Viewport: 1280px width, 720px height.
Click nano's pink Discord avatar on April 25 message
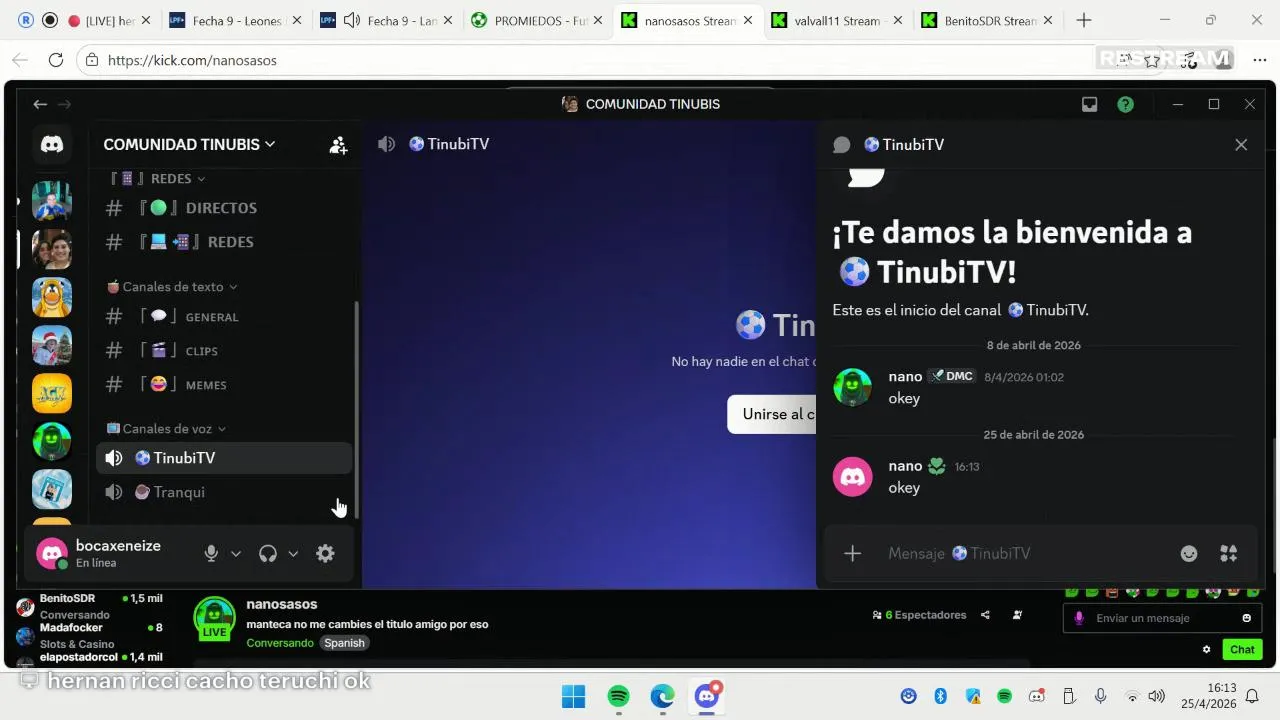point(853,477)
